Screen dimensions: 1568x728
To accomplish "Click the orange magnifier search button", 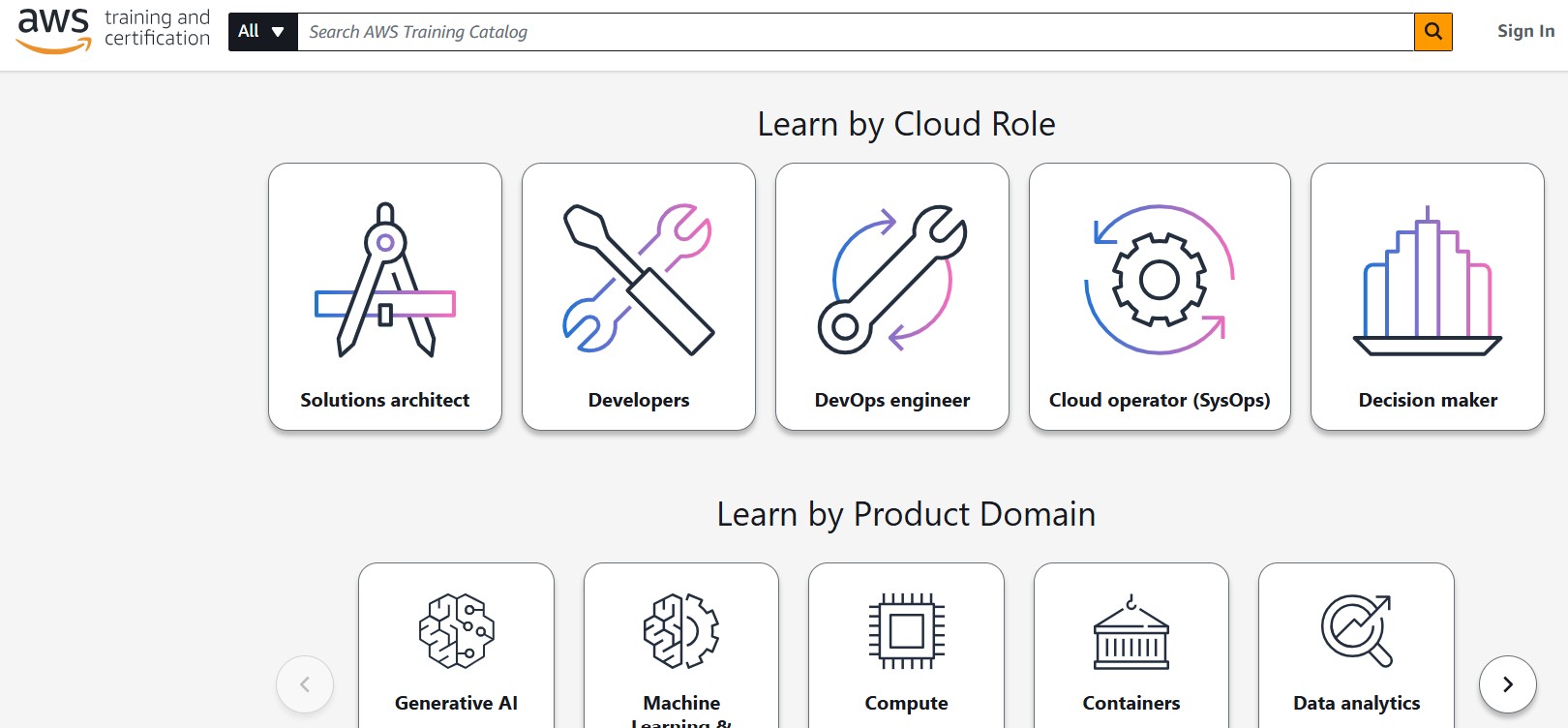I will [x=1433, y=32].
